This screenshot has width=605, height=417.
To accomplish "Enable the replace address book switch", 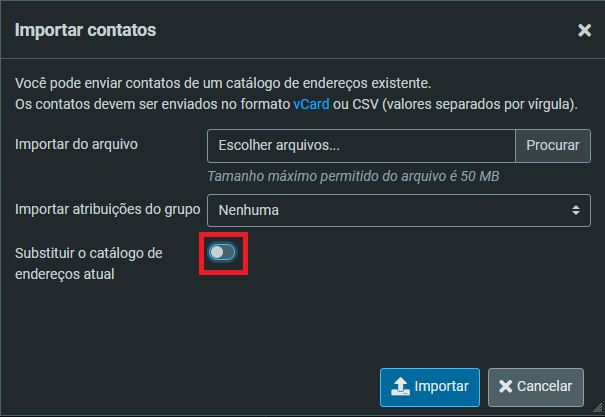I will point(222,252).
